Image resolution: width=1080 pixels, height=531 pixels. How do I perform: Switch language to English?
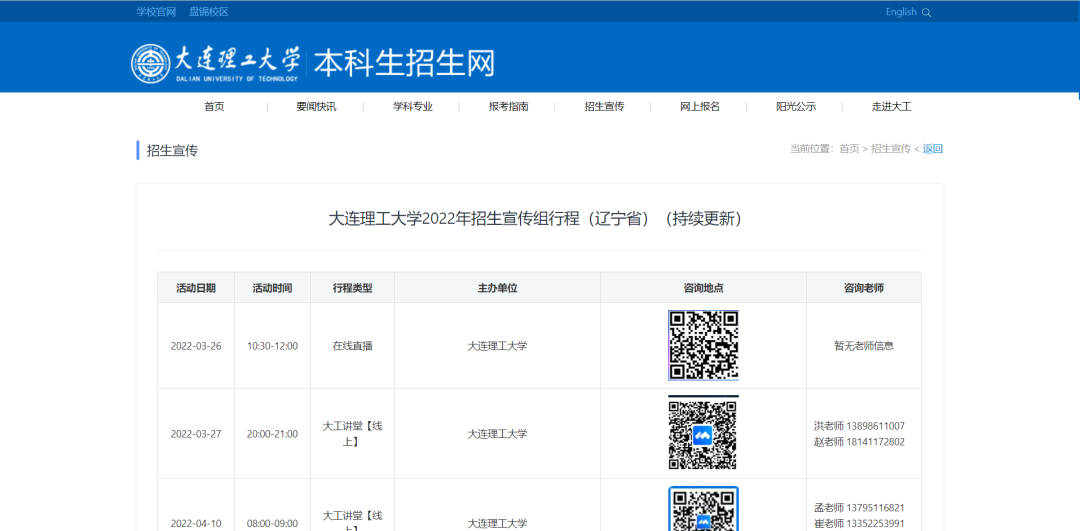coord(901,12)
